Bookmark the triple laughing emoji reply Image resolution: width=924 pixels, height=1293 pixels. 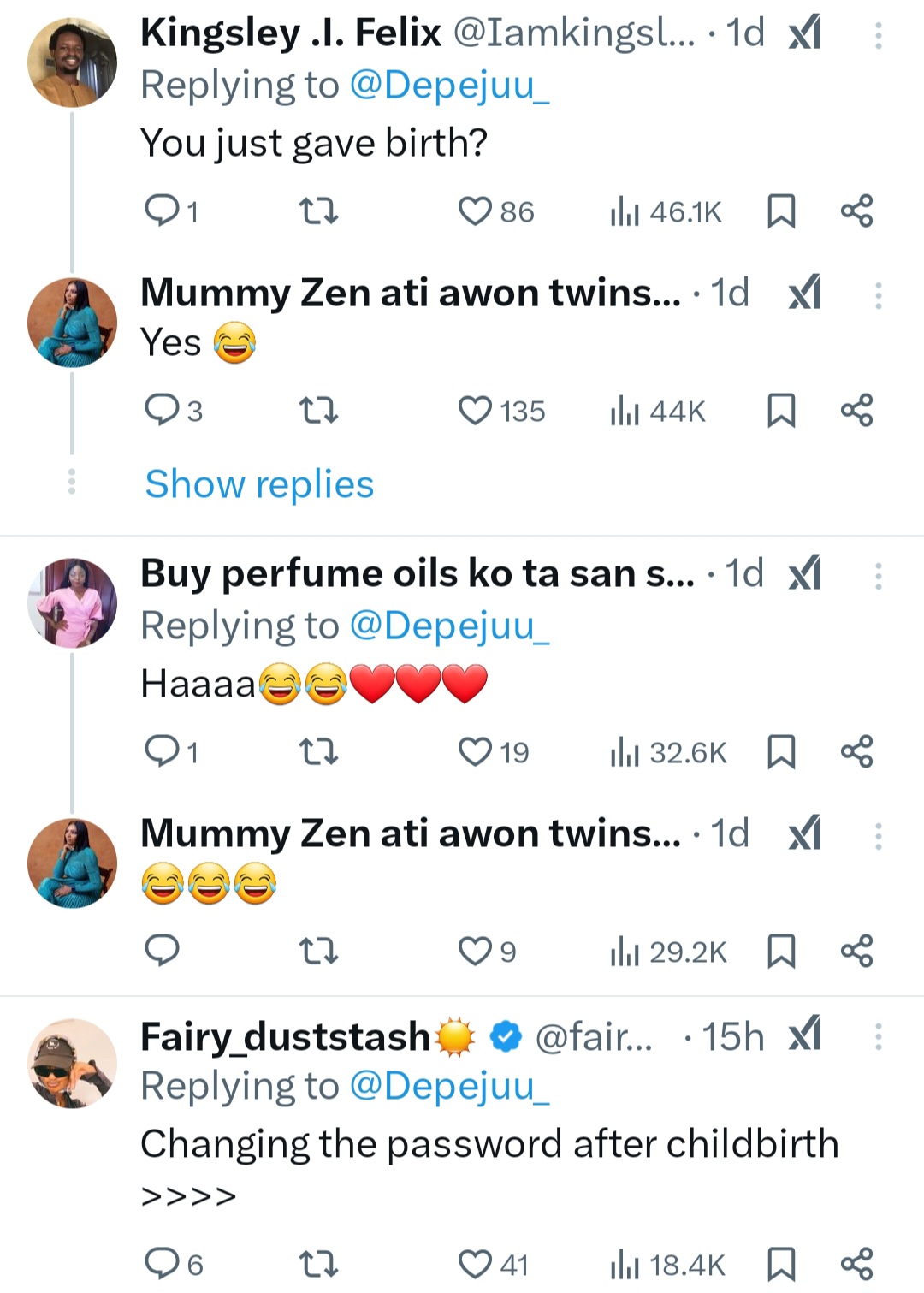coord(780,951)
